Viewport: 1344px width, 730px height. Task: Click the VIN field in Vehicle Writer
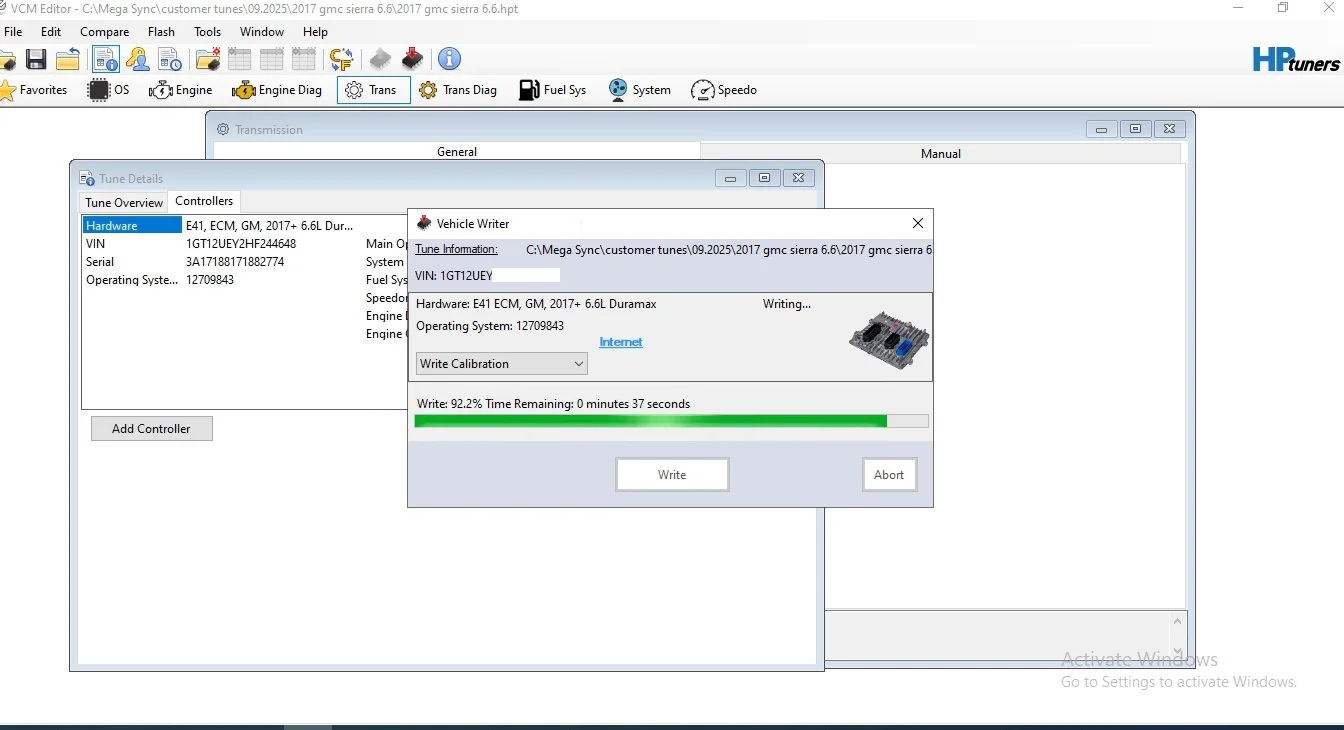pyautogui.click(x=487, y=275)
